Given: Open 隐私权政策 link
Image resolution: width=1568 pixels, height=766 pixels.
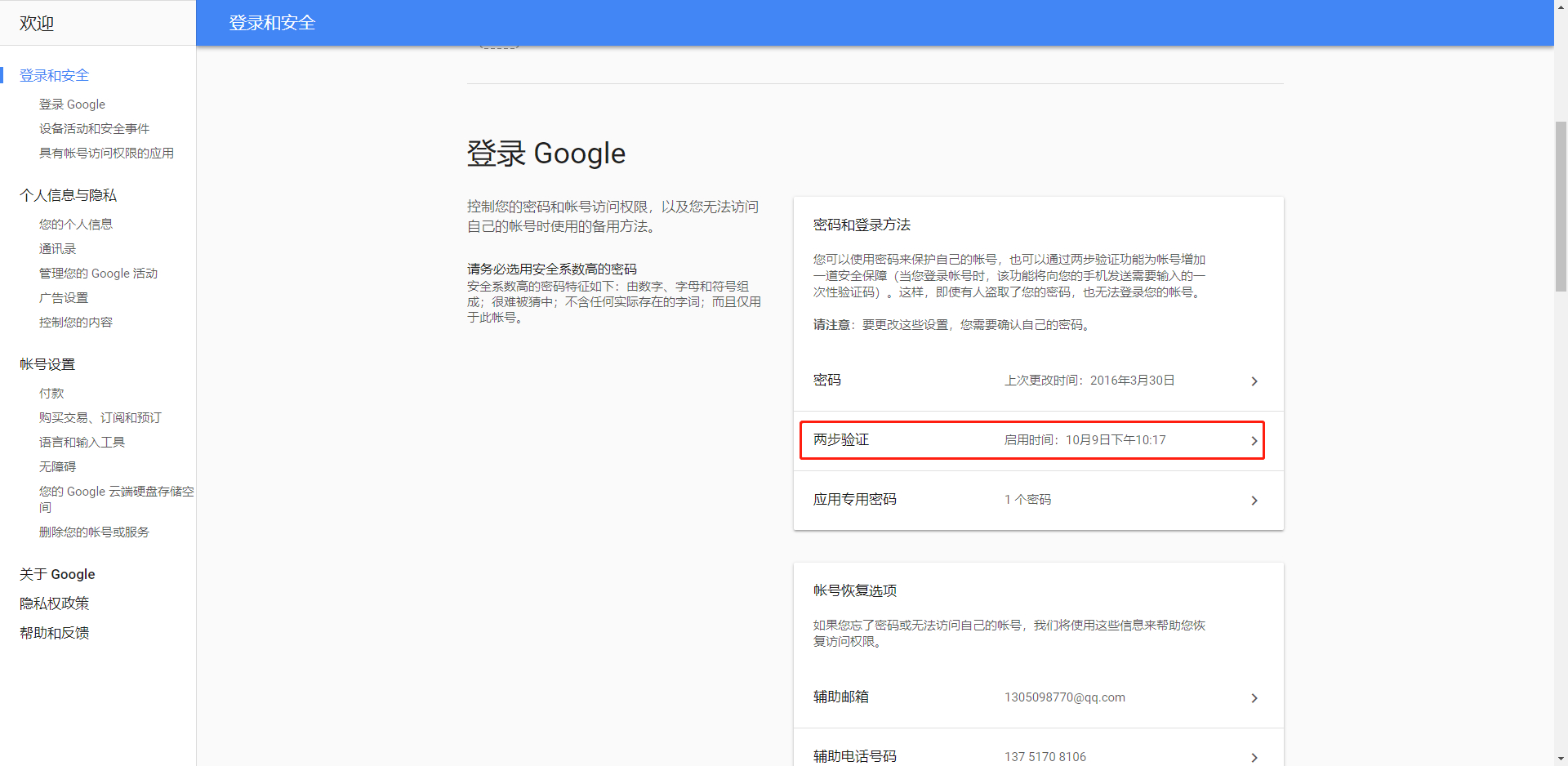Looking at the screenshot, I should click(54, 603).
